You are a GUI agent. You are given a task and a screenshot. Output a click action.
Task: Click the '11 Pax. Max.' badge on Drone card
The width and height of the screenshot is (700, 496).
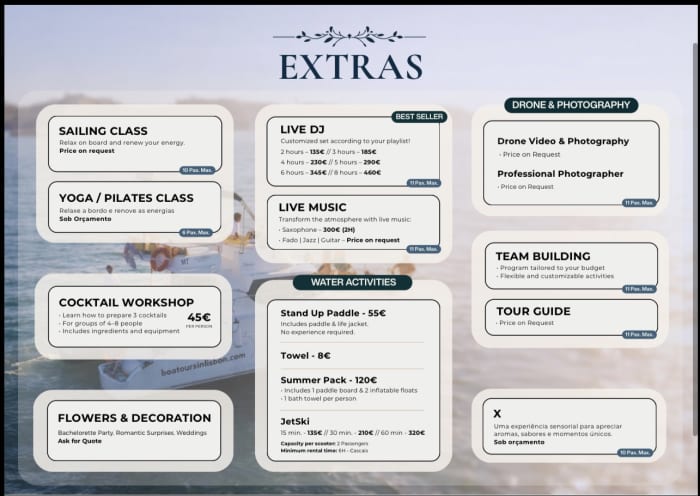click(x=639, y=203)
